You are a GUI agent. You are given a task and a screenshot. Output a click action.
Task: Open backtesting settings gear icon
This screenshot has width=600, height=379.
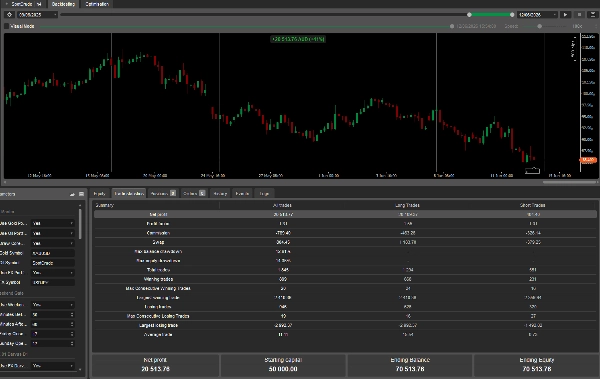10,15
